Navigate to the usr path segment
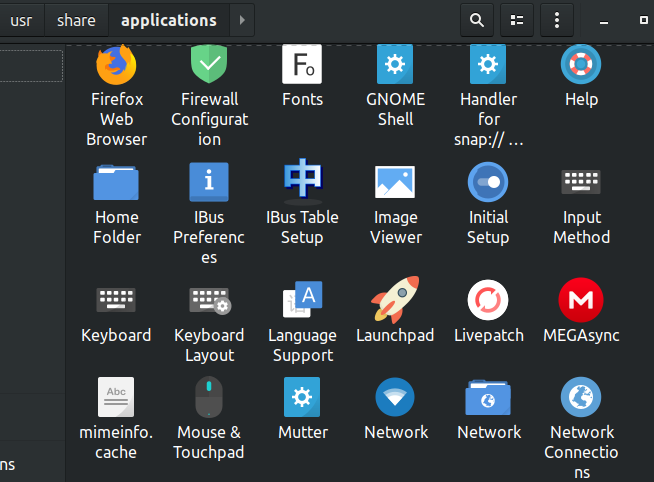 tap(21, 20)
